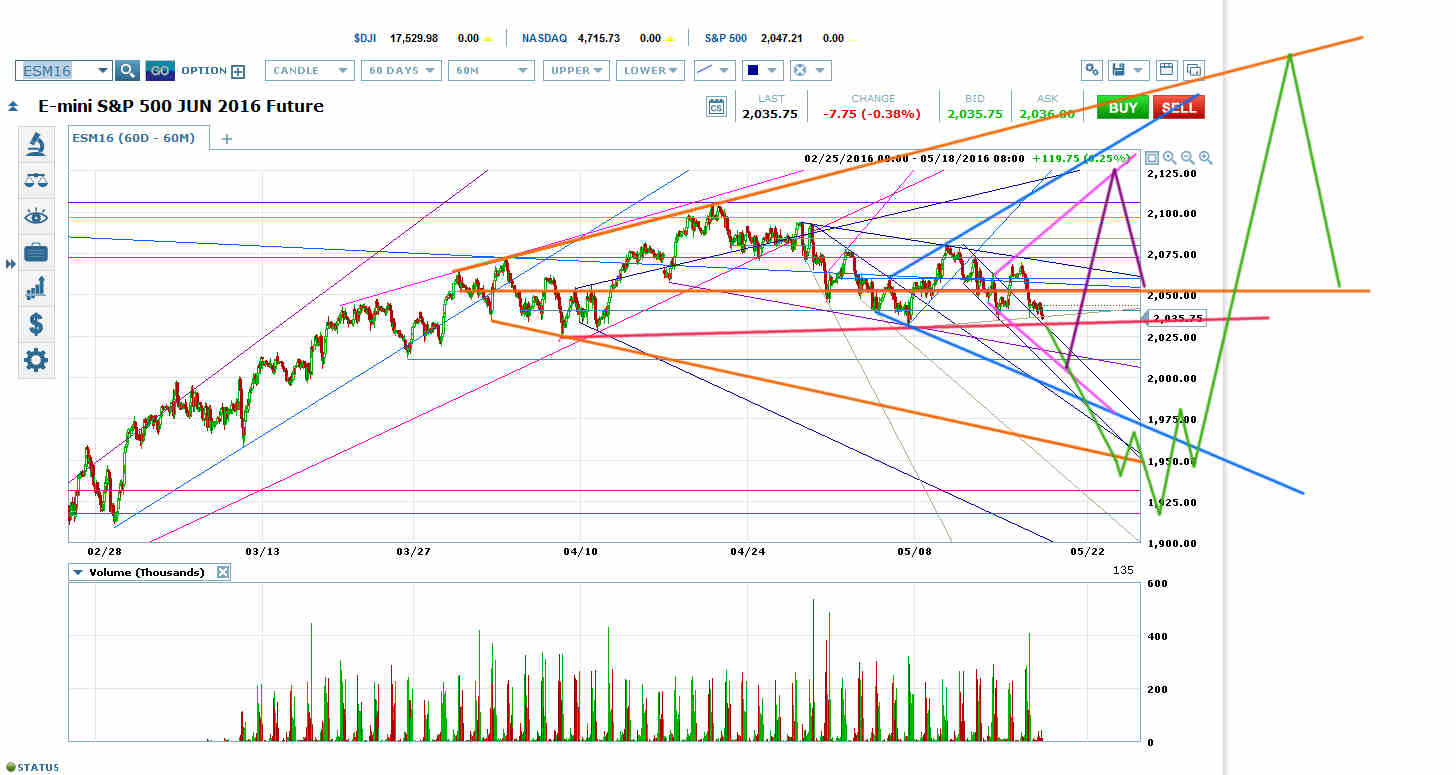Click the first magnifier zoom icon

pos(1169,158)
